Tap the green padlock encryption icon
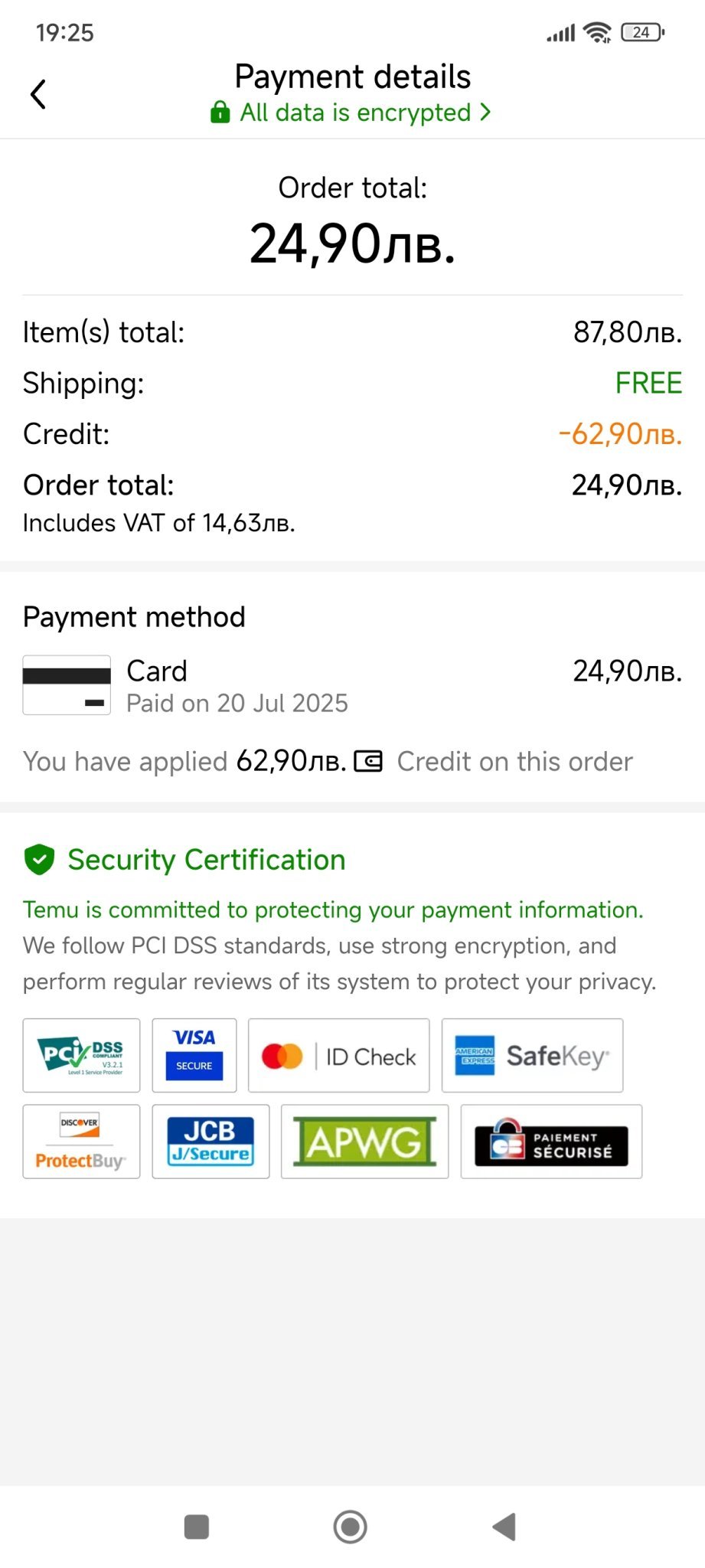This screenshot has height=1568, width=705. pyautogui.click(x=220, y=113)
